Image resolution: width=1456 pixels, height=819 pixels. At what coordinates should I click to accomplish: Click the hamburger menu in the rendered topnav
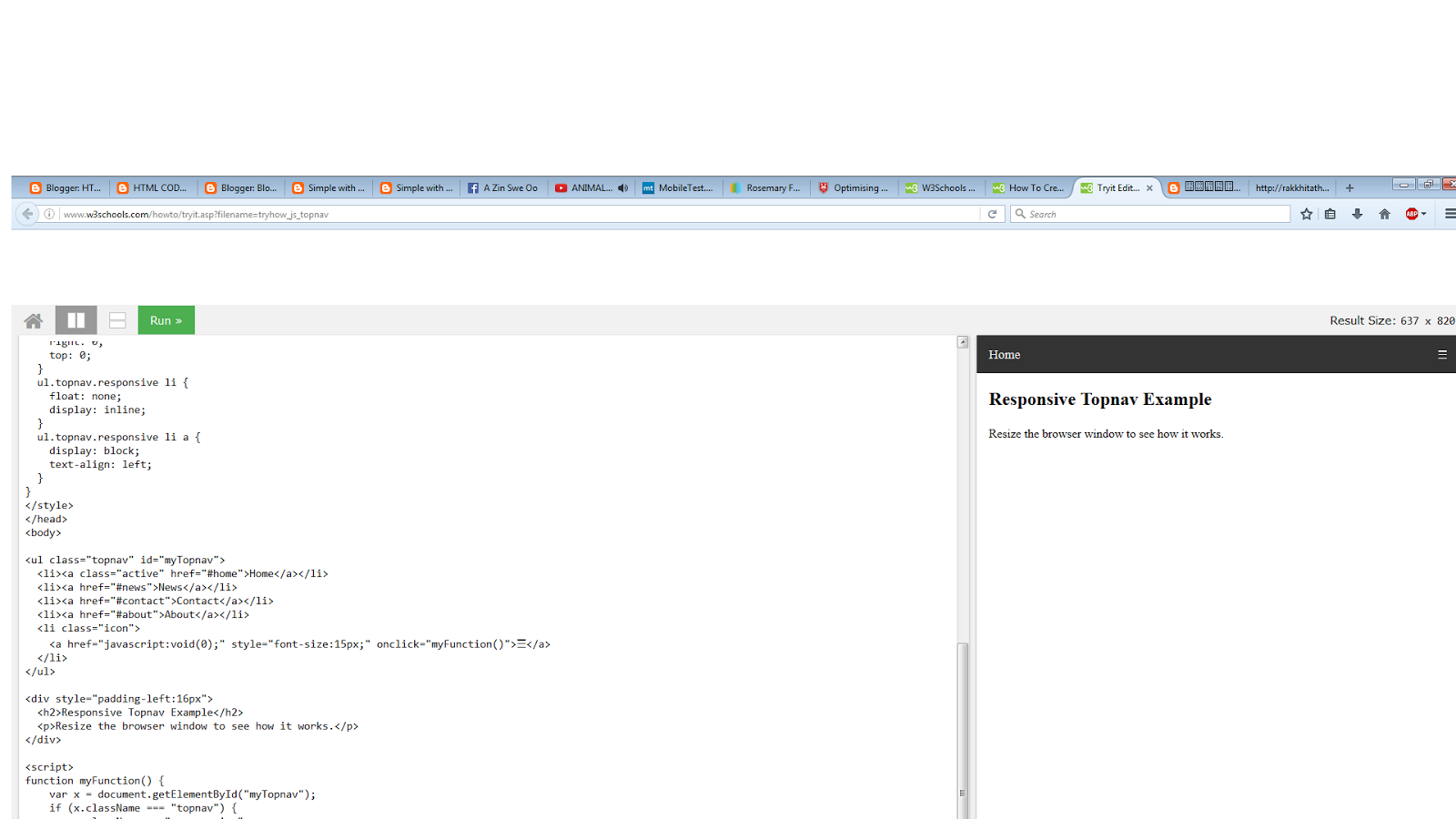point(1441,354)
